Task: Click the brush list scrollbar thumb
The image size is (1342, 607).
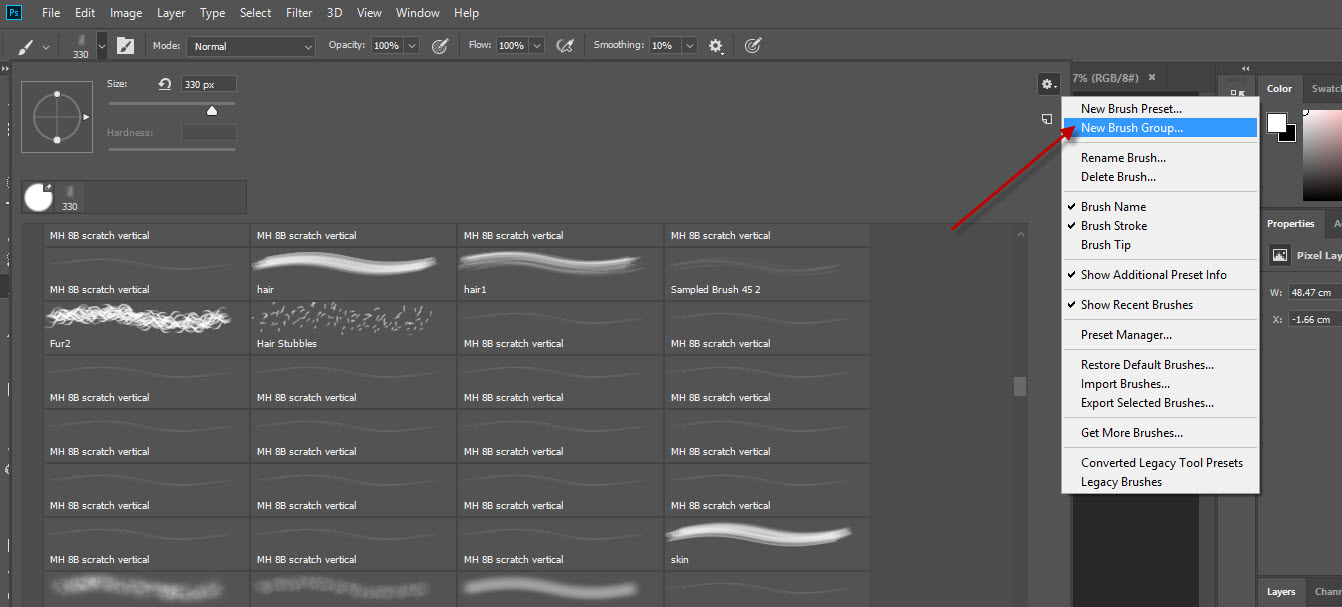Action: pos(1020,386)
